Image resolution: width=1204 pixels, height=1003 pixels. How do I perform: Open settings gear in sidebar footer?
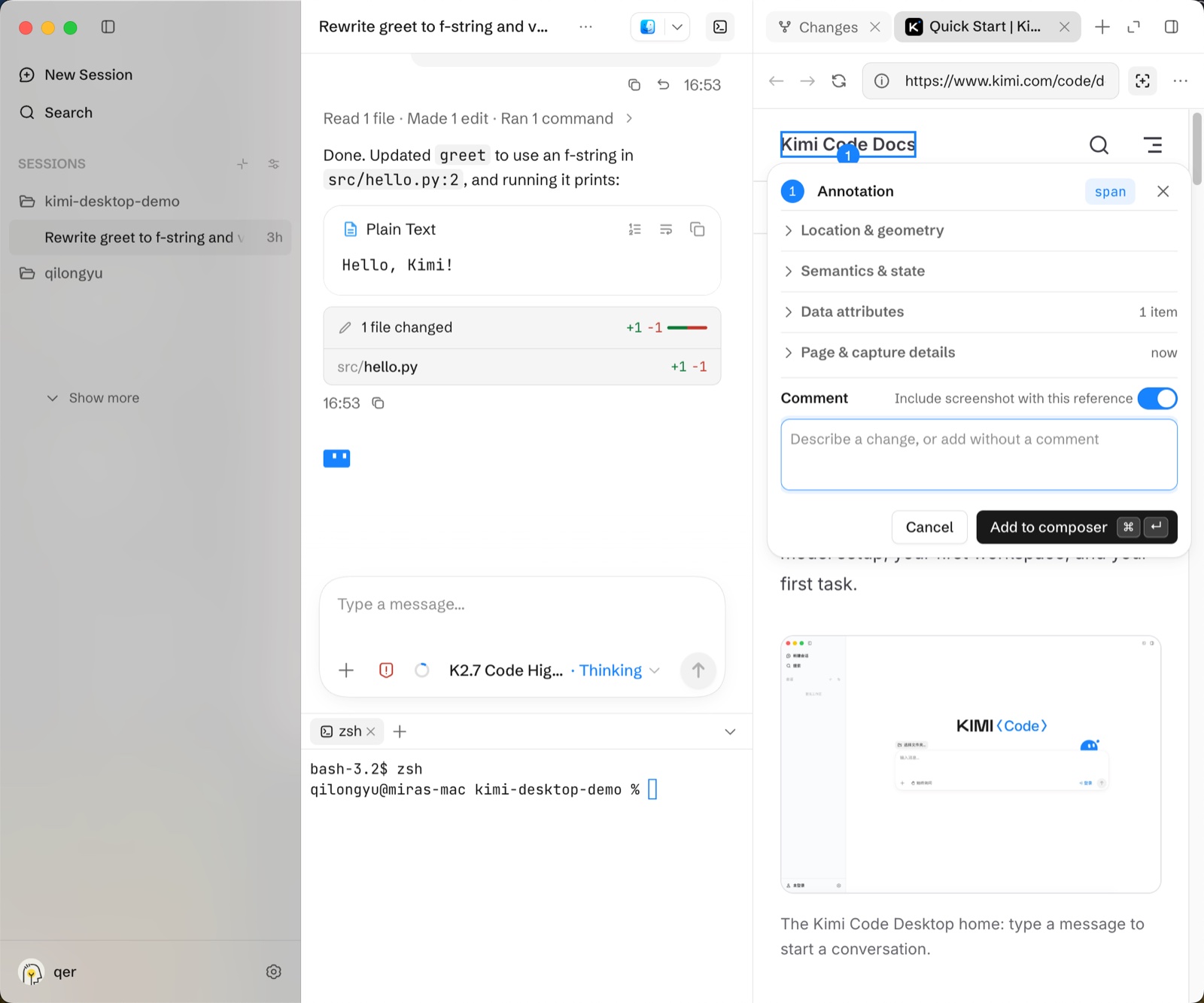tap(274, 971)
